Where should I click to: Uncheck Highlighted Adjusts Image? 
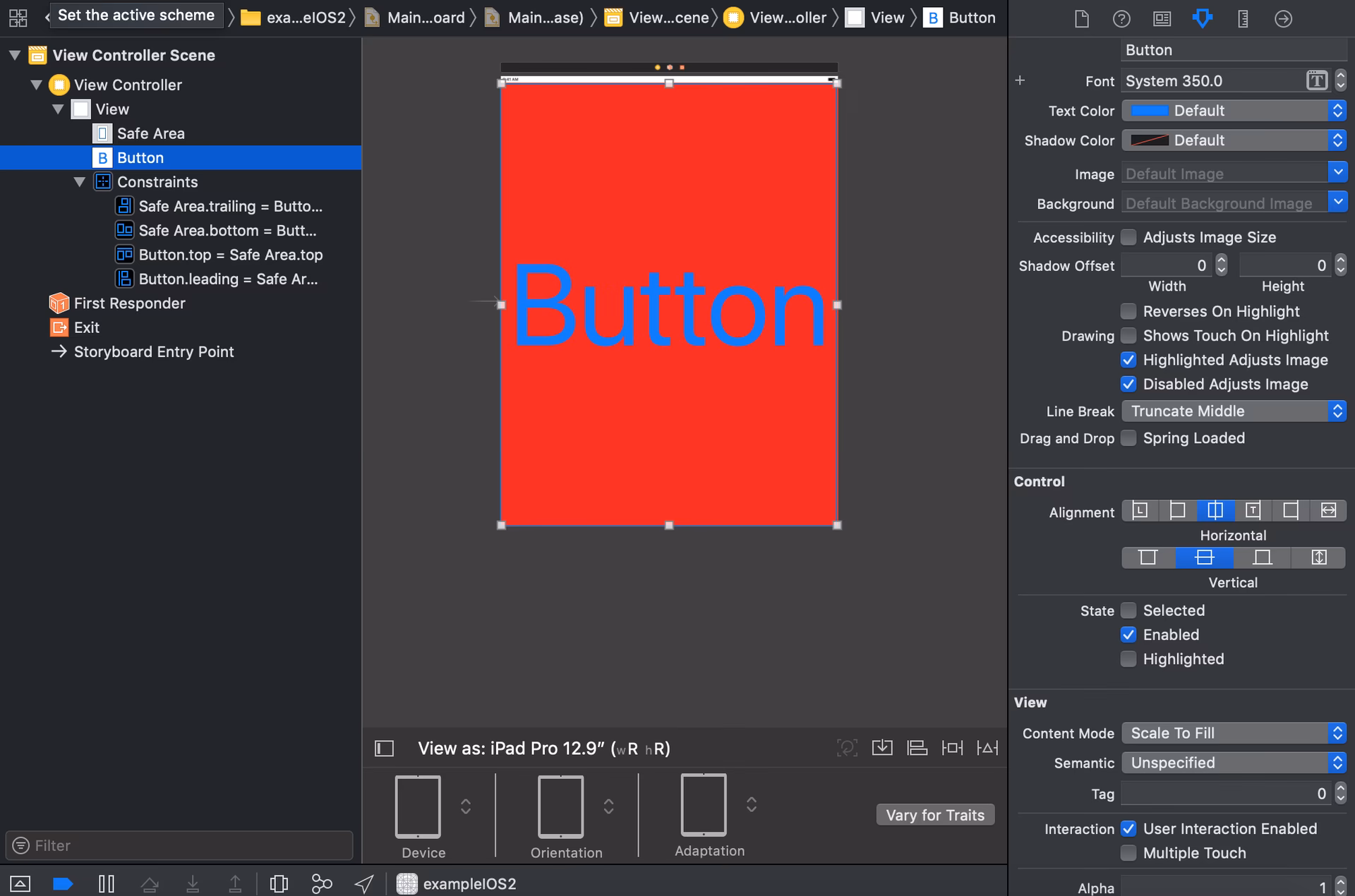pyautogui.click(x=1128, y=360)
